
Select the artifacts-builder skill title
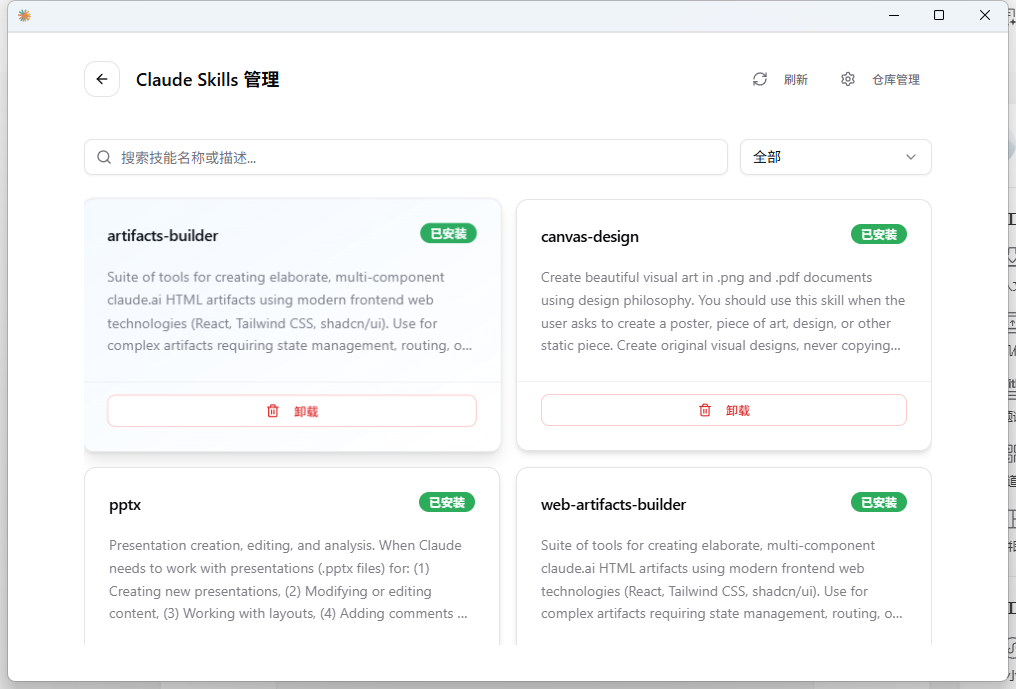pos(163,235)
